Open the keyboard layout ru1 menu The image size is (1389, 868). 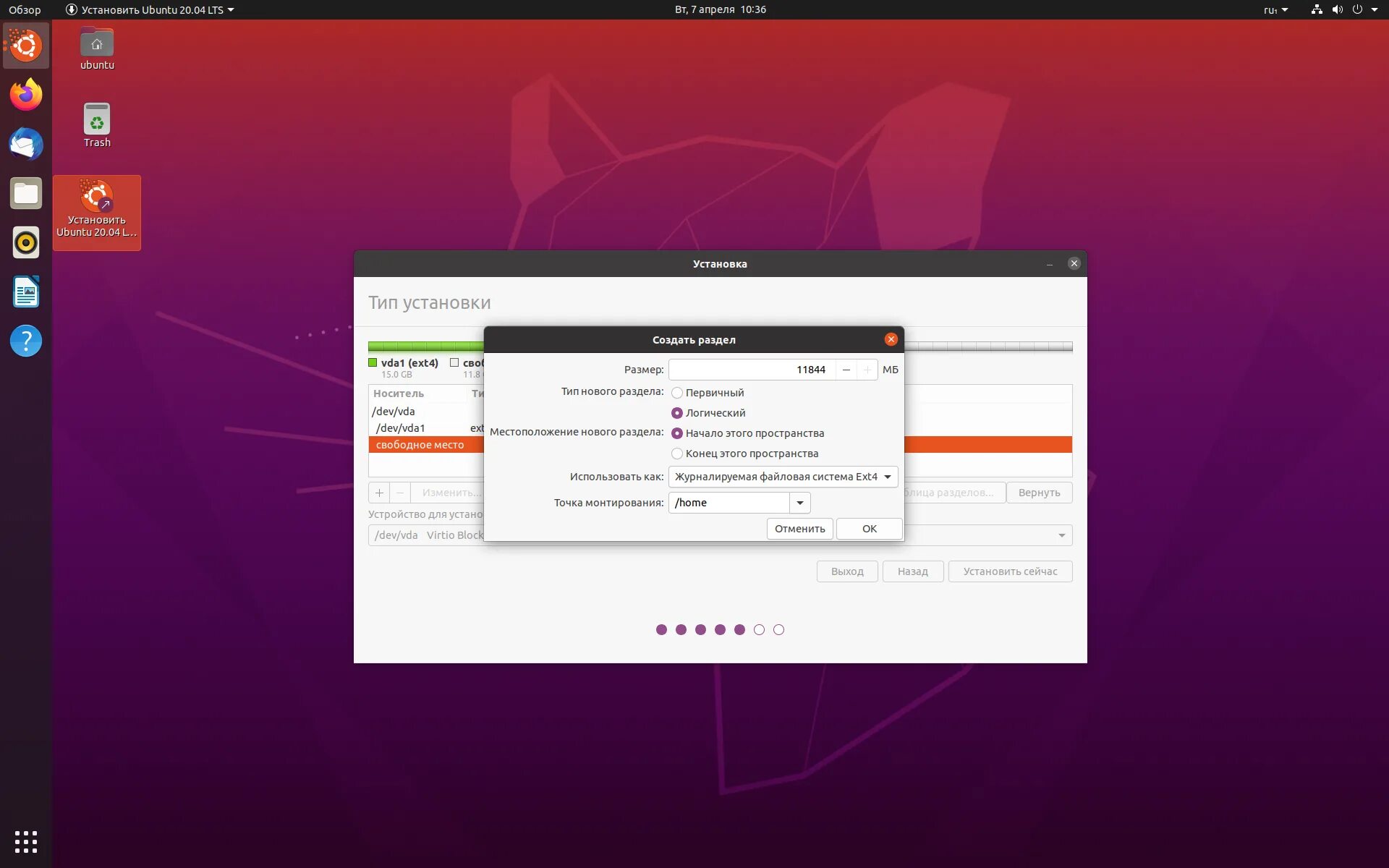[x=1276, y=9]
